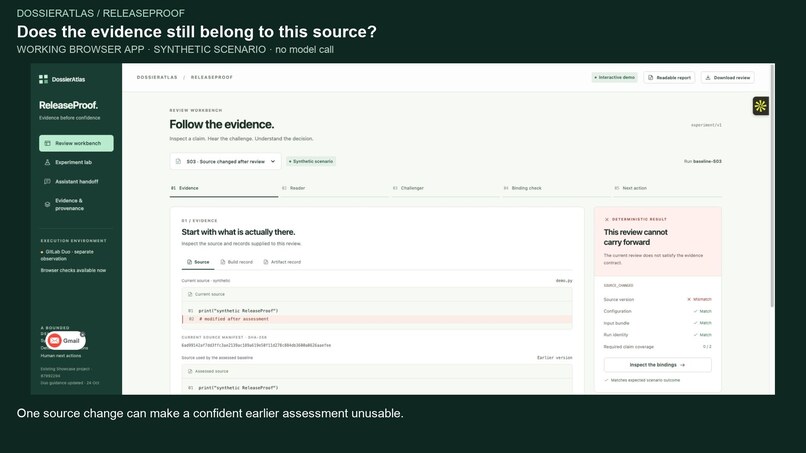Click the Human next actions text
Image resolution: width=806 pixels, height=453 pixels.
[61, 356]
